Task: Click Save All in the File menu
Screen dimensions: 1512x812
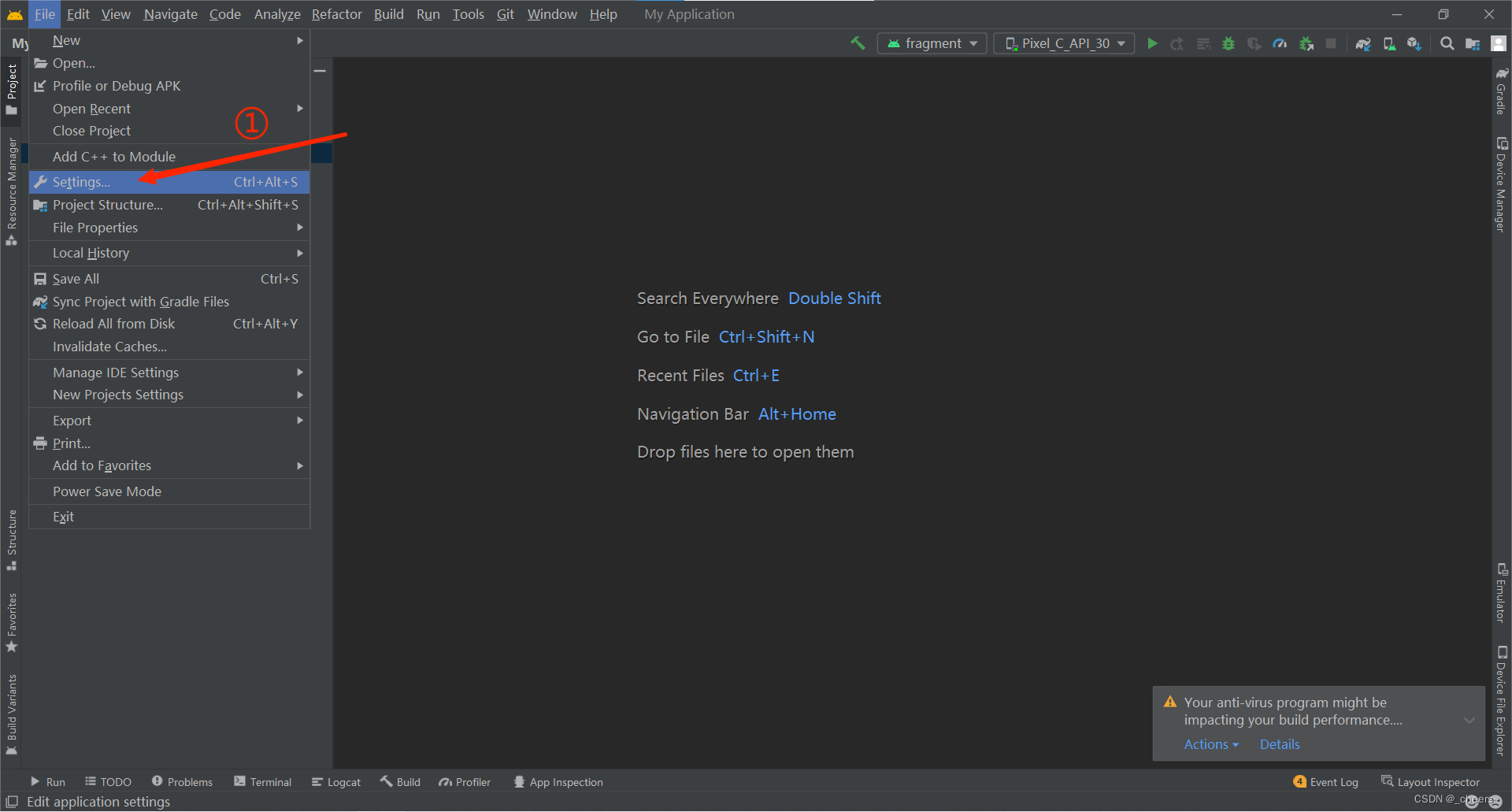Action: 169,279
